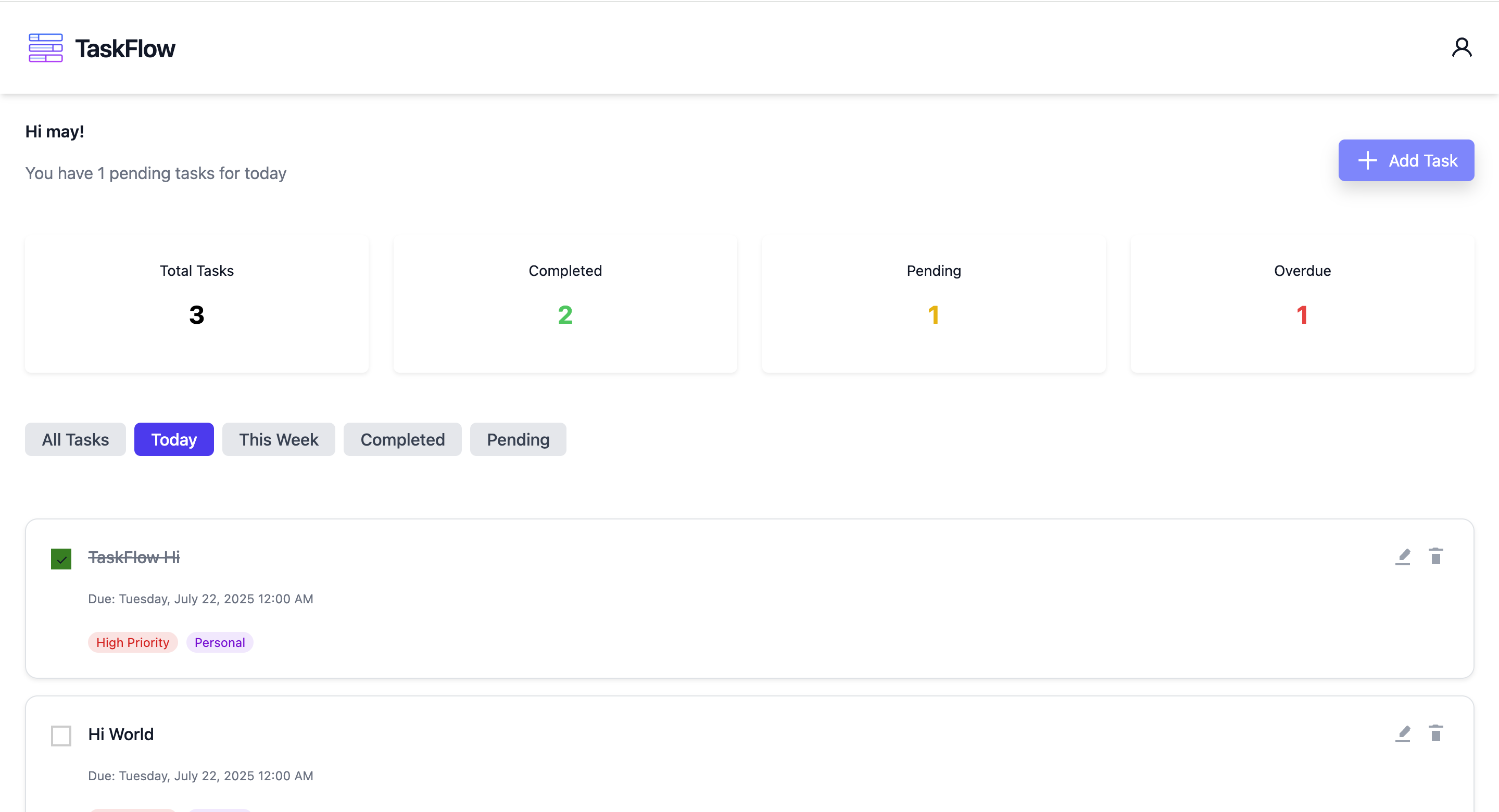The width and height of the screenshot is (1499, 812).
Task: Edit the Hi World task
Action: [1402, 733]
